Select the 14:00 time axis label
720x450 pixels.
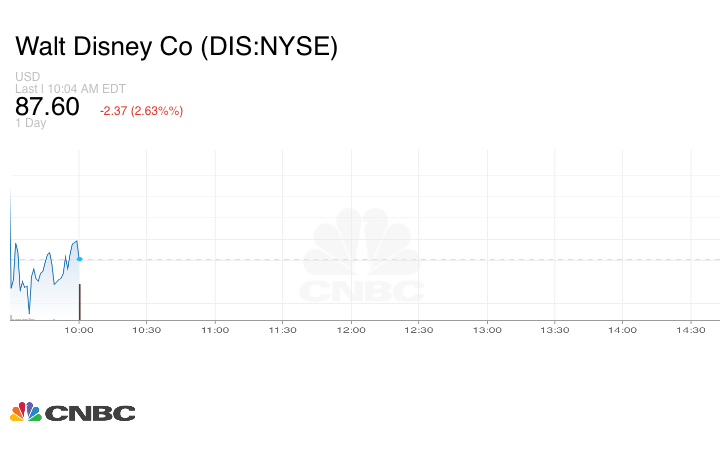point(623,330)
